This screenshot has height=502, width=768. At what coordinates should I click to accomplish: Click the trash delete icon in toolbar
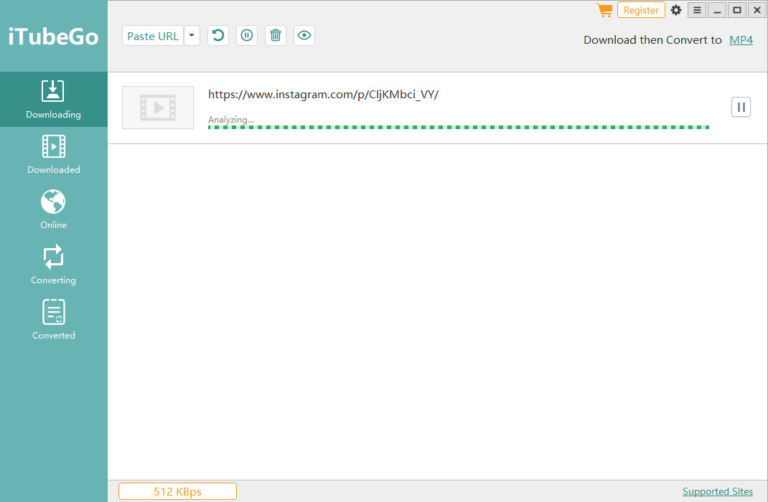click(x=276, y=36)
